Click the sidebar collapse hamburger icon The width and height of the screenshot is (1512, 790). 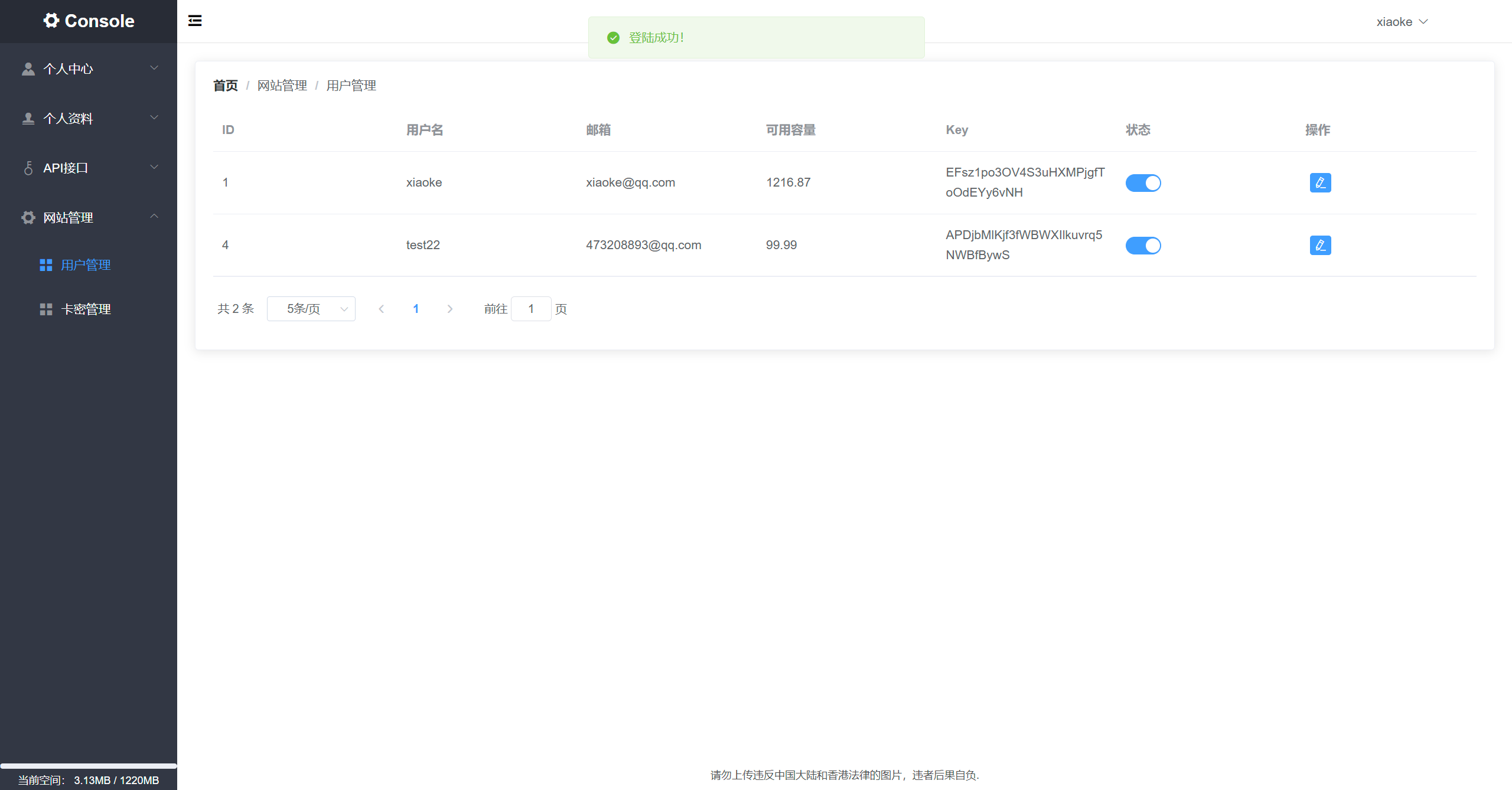(195, 21)
